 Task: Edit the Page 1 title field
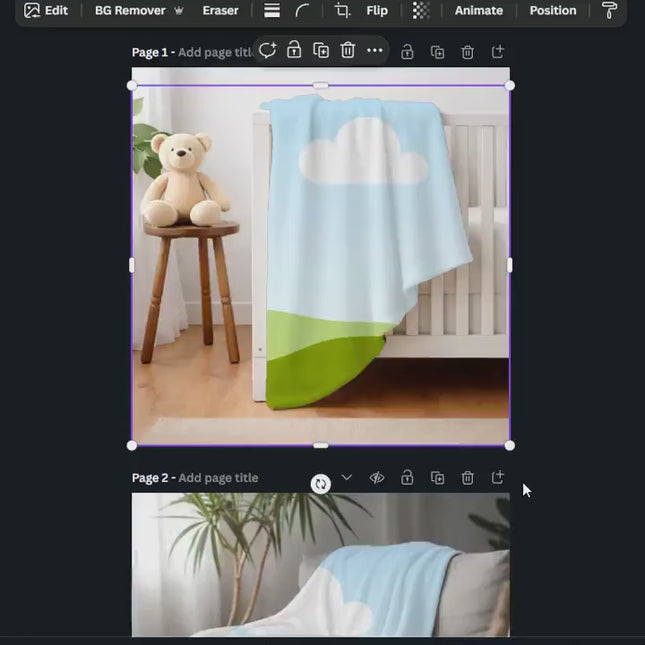216,53
